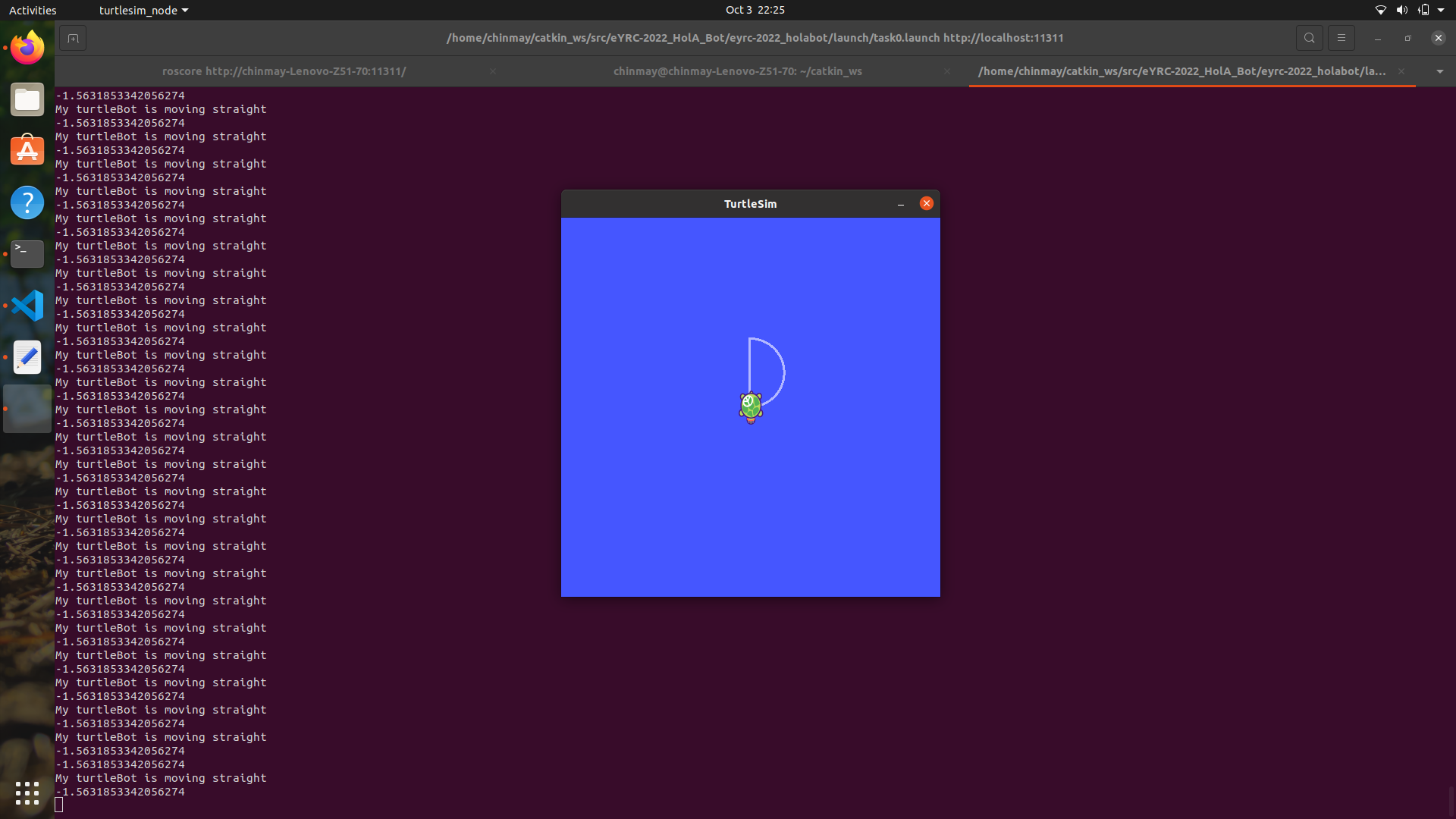Close the catkin_ws tab
The height and width of the screenshot is (819, 1456).
[946, 71]
